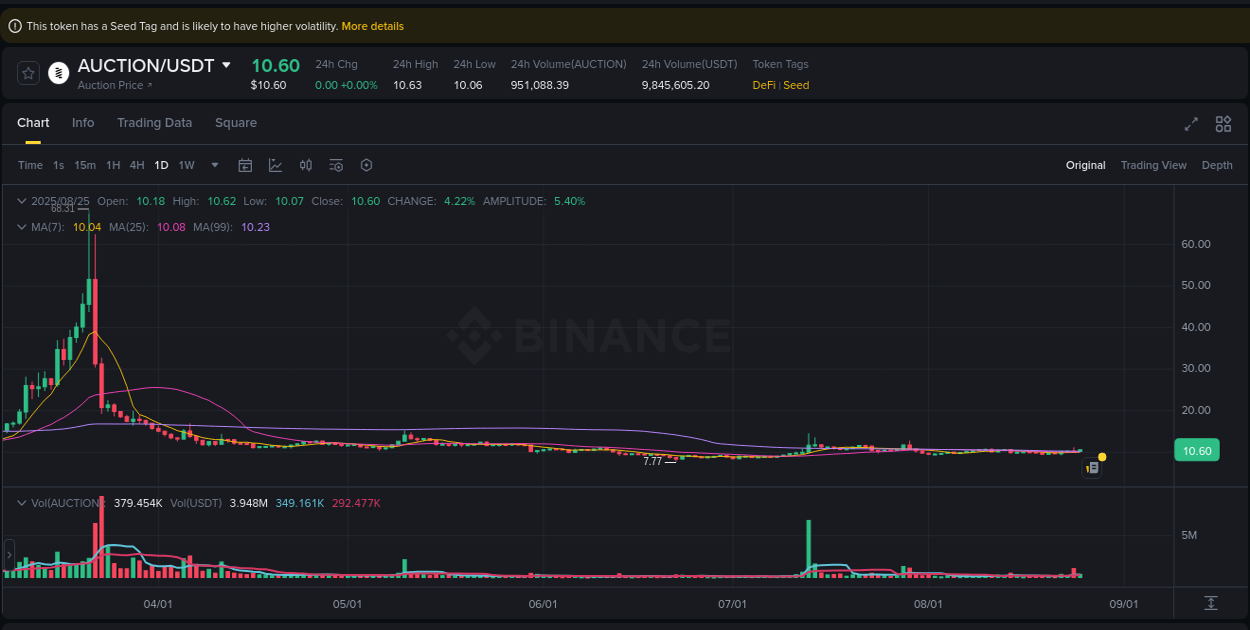The image size is (1250, 630).
Task: Click the favorite star icon next to AUCTION/USDT
Action: [x=28, y=72]
